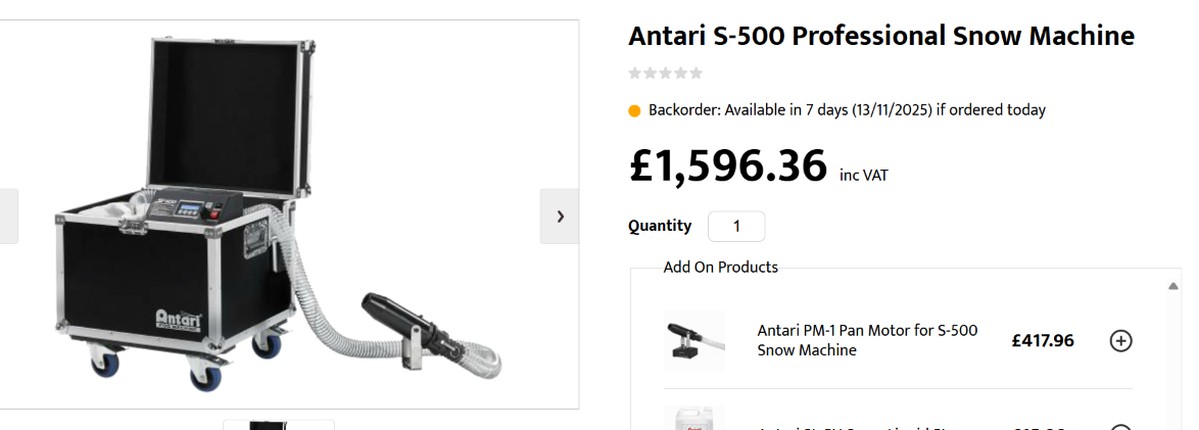Click the Add On Products heading
Viewport: 1199px width, 430px height.
720,267
